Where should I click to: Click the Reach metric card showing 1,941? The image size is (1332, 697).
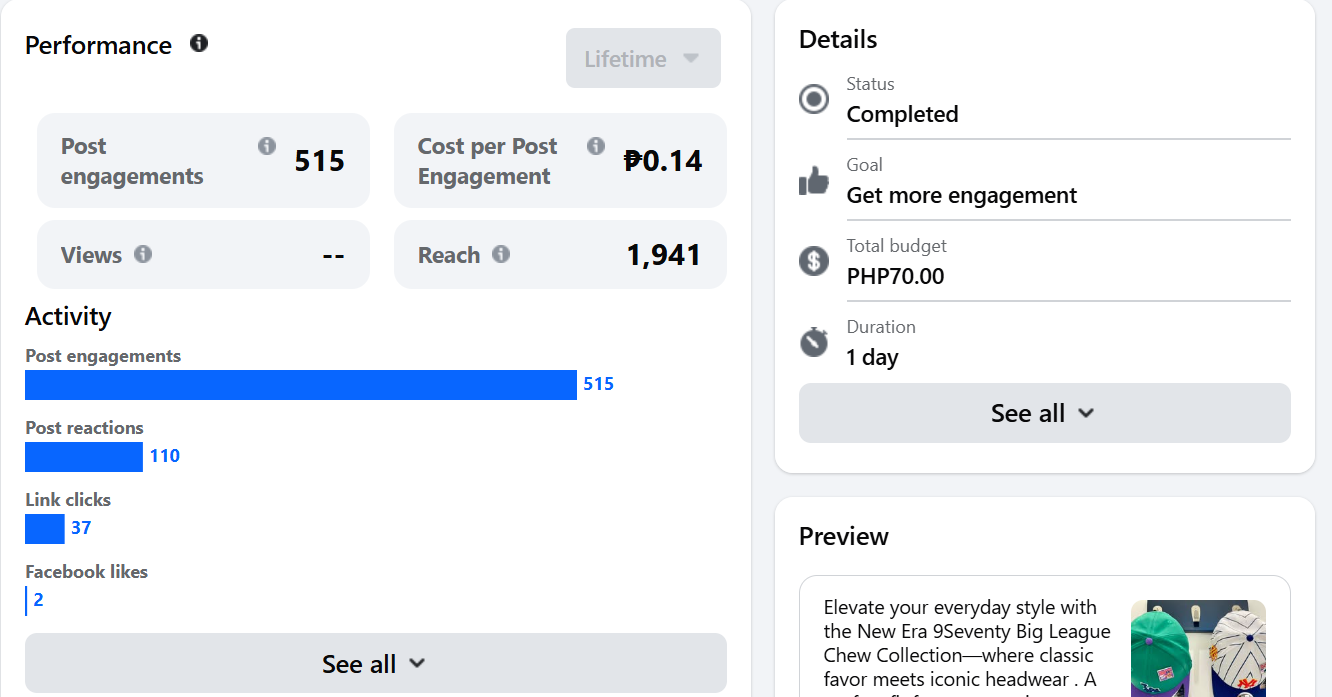(560, 255)
